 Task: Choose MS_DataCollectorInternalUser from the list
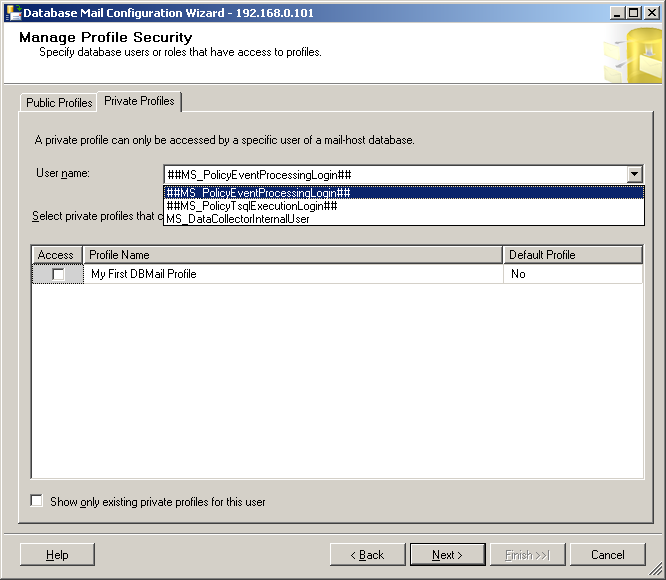(x=404, y=219)
